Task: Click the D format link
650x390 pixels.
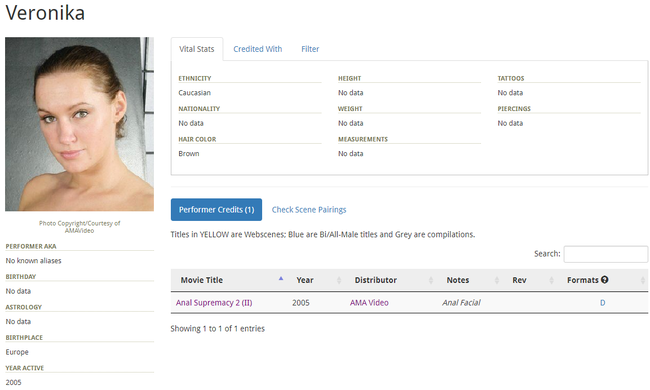Action: (602, 303)
